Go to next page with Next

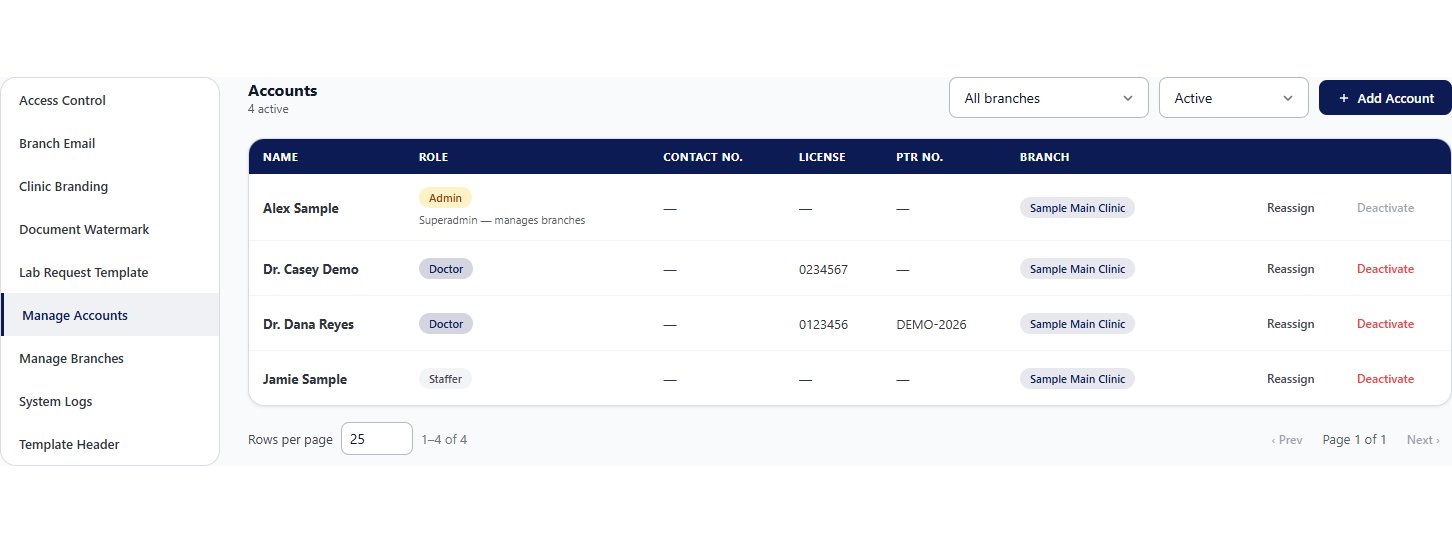[x=1423, y=440]
